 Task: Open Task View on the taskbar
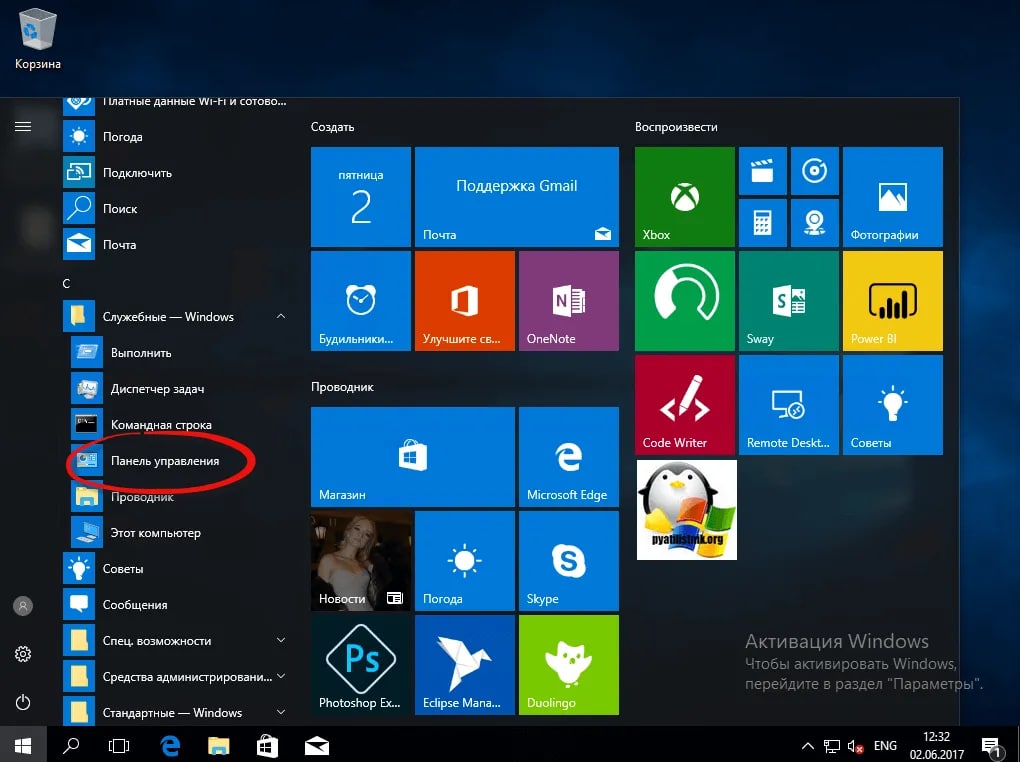[x=119, y=746]
